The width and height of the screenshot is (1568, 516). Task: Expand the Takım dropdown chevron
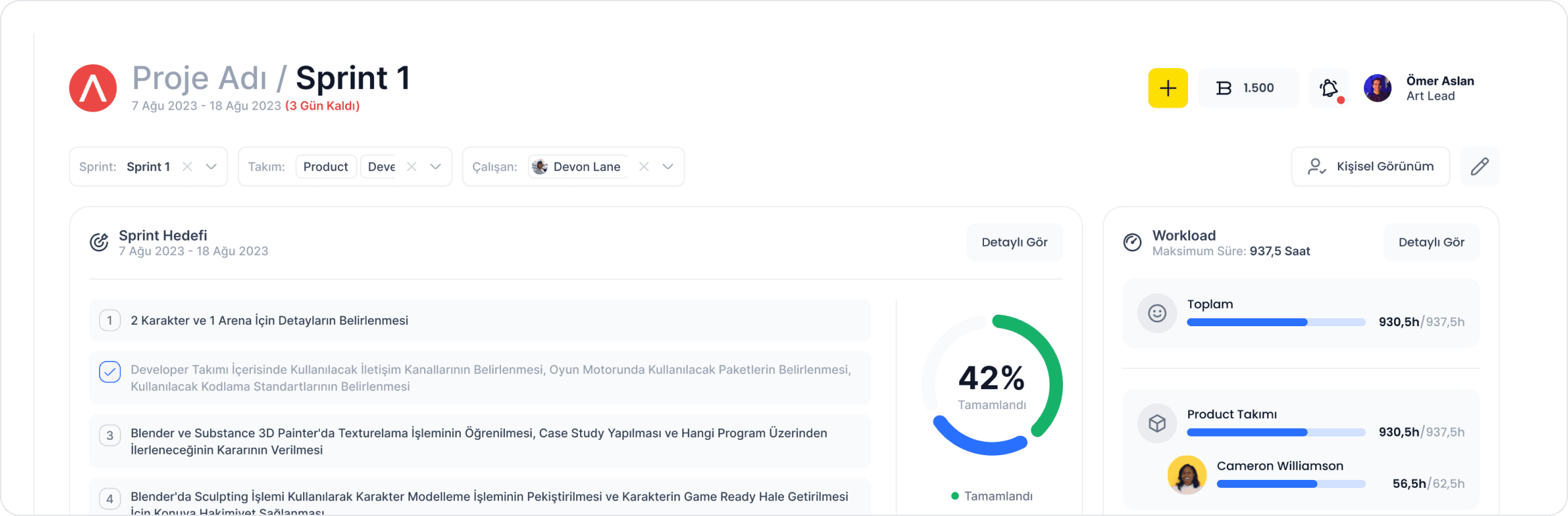pyautogui.click(x=435, y=166)
